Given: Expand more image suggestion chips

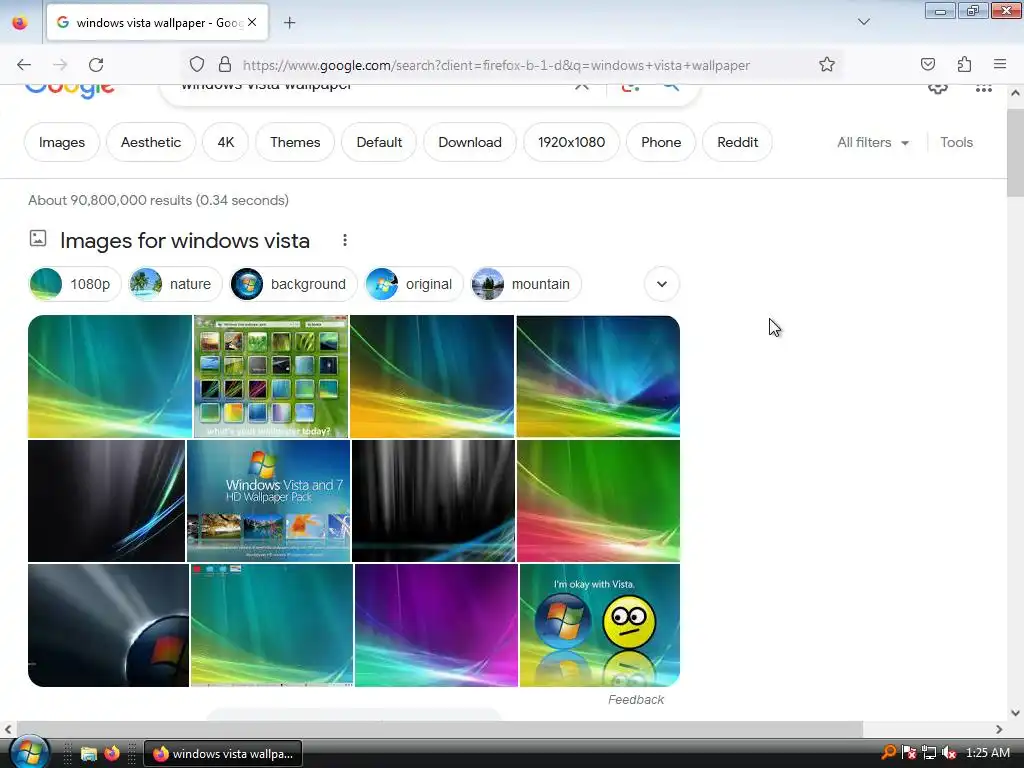Looking at the screenshot, I should (x=662, y=284).
